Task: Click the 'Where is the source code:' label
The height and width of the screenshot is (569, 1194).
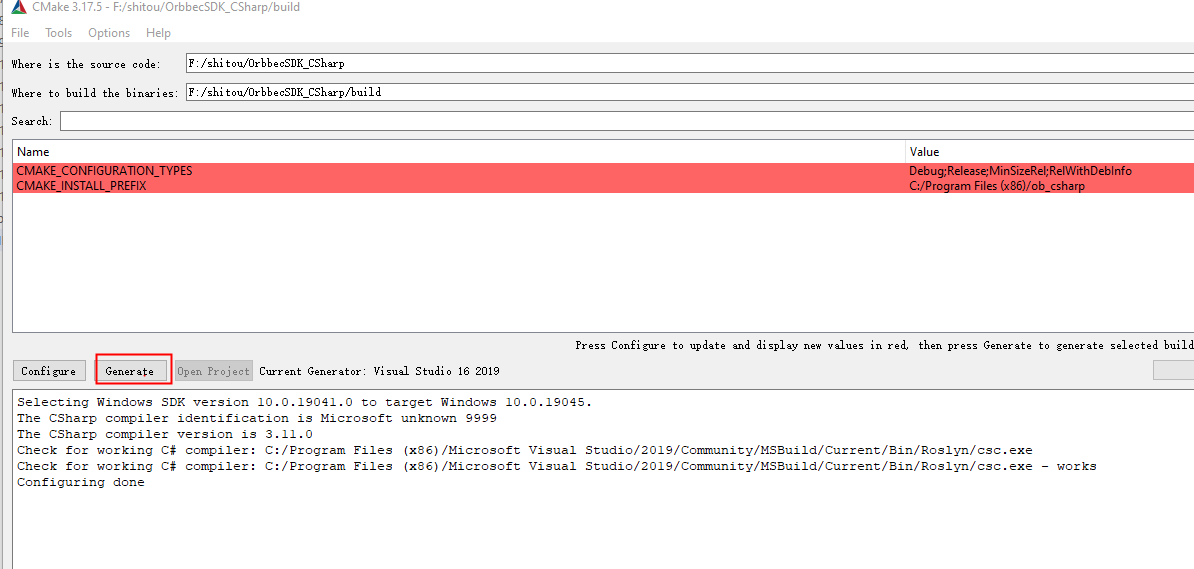Action: (86, 64)
